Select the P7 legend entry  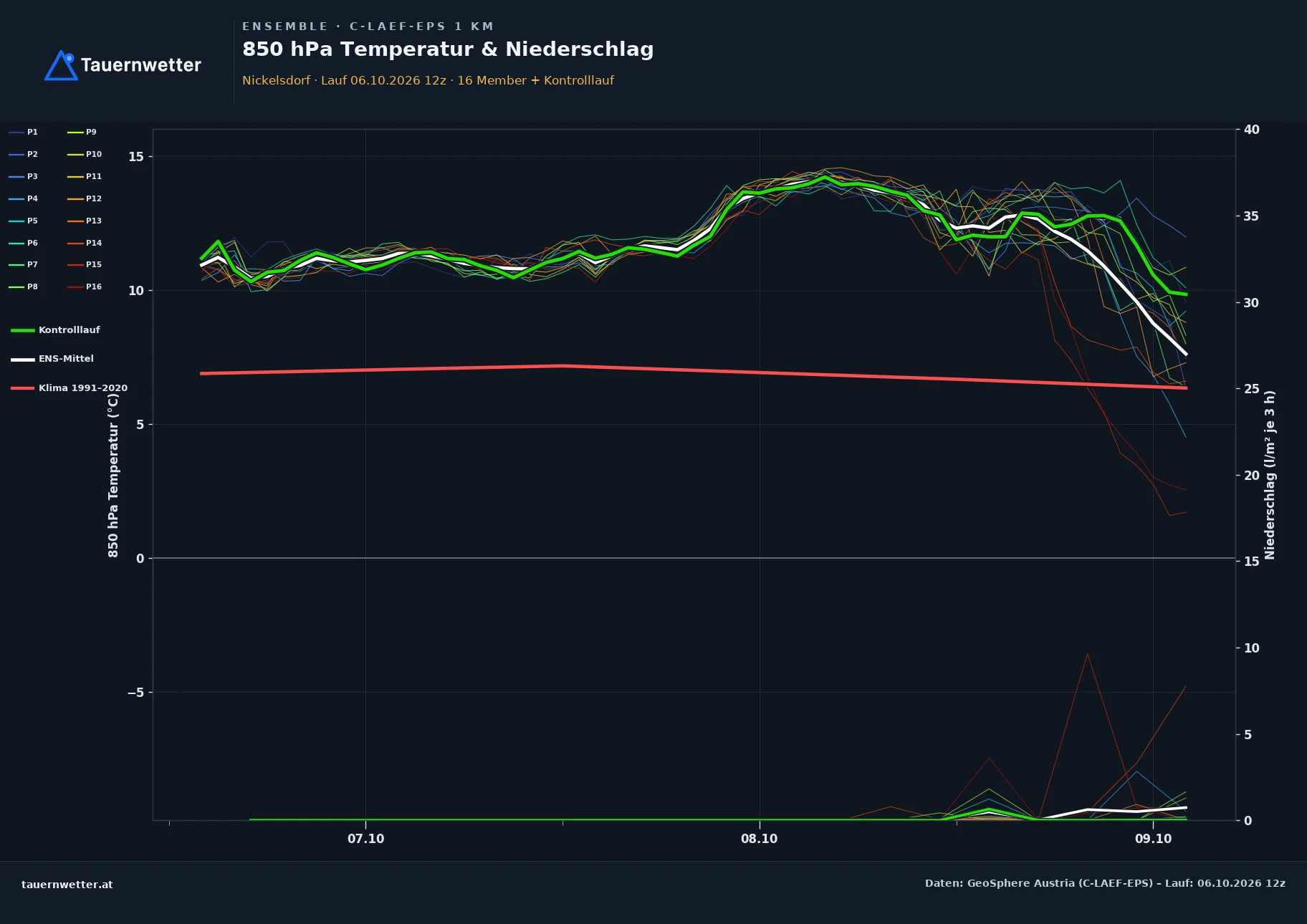[24, 265]
